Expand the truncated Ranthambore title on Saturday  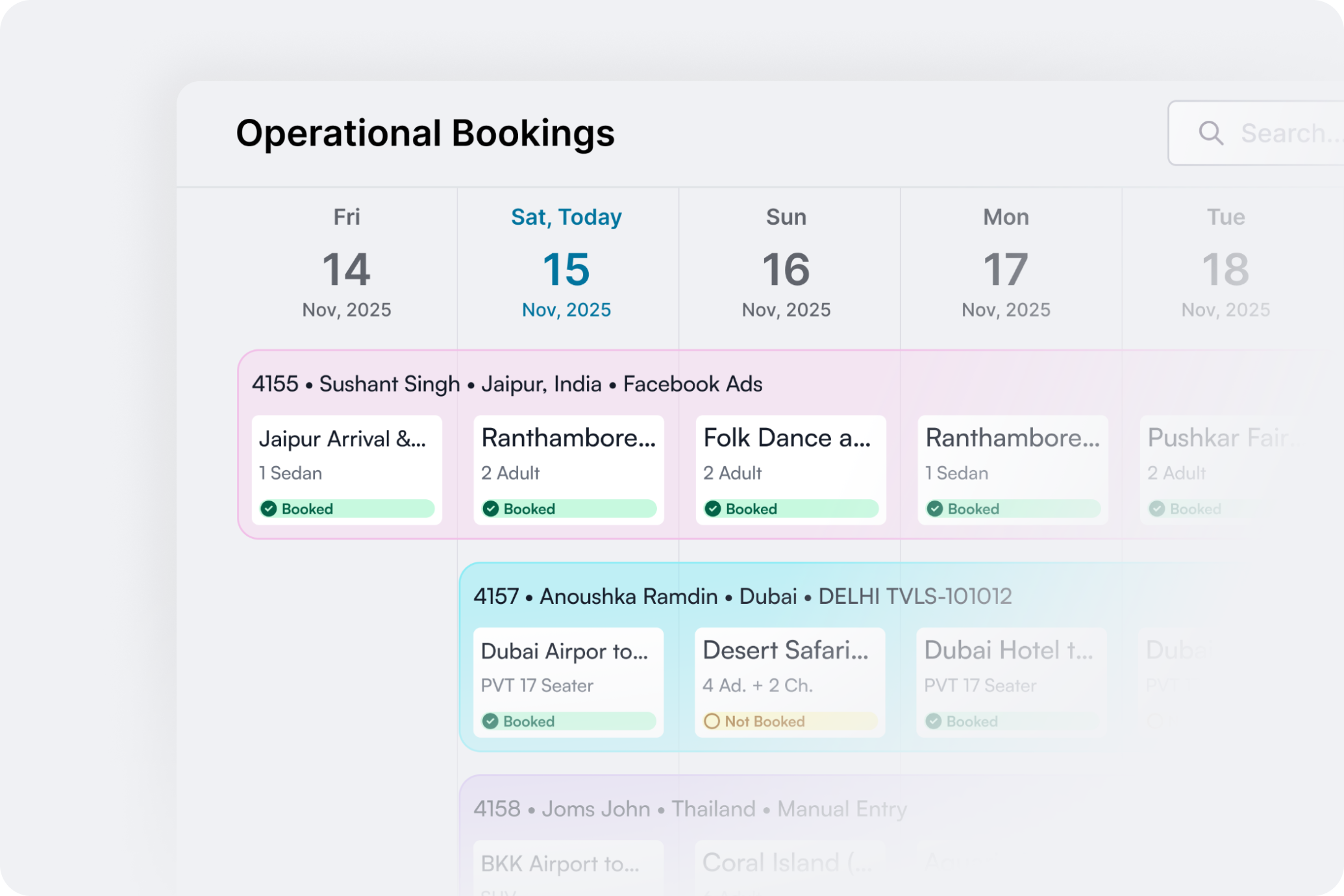click(568, 438)
